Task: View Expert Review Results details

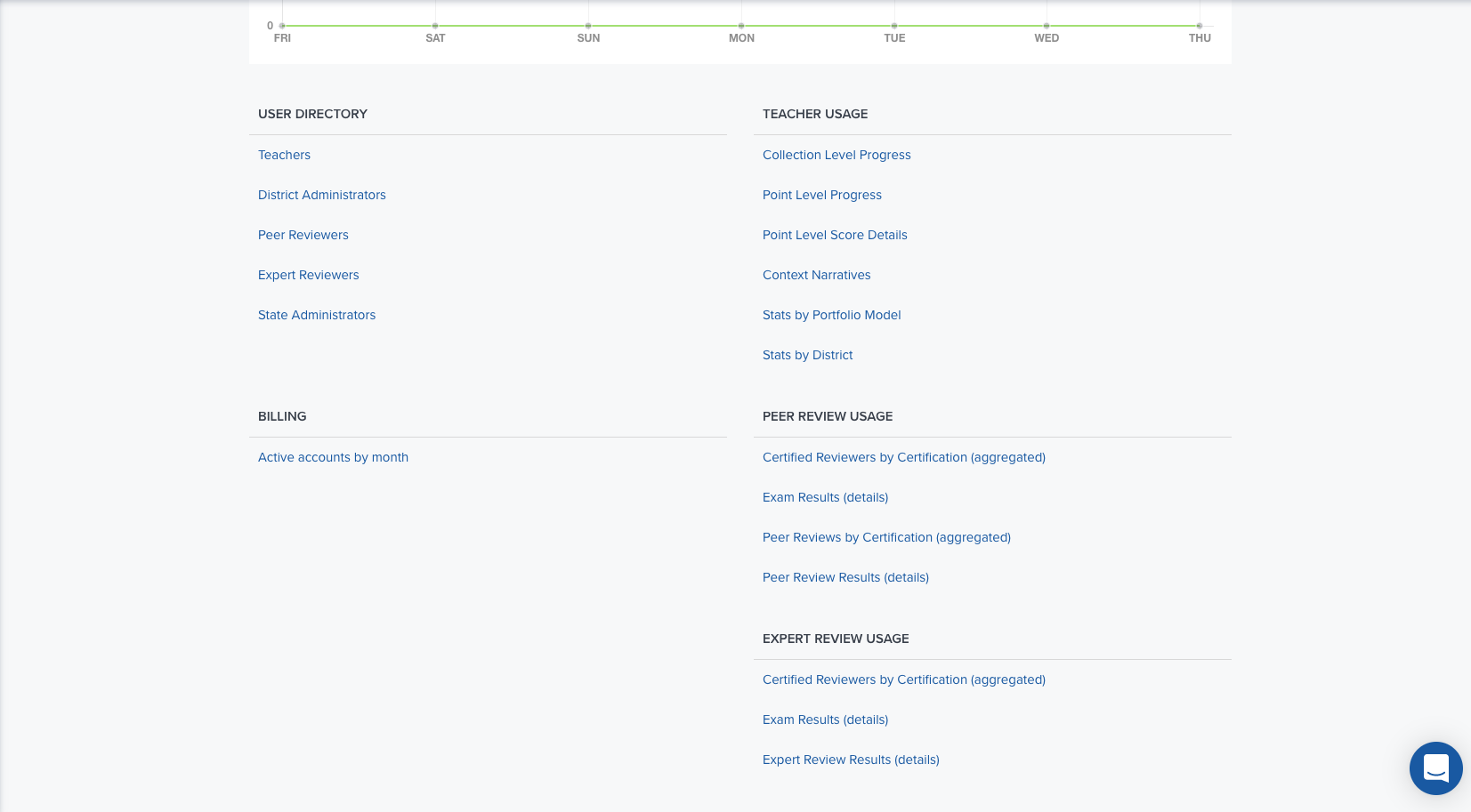Action: tap(851, 760)
